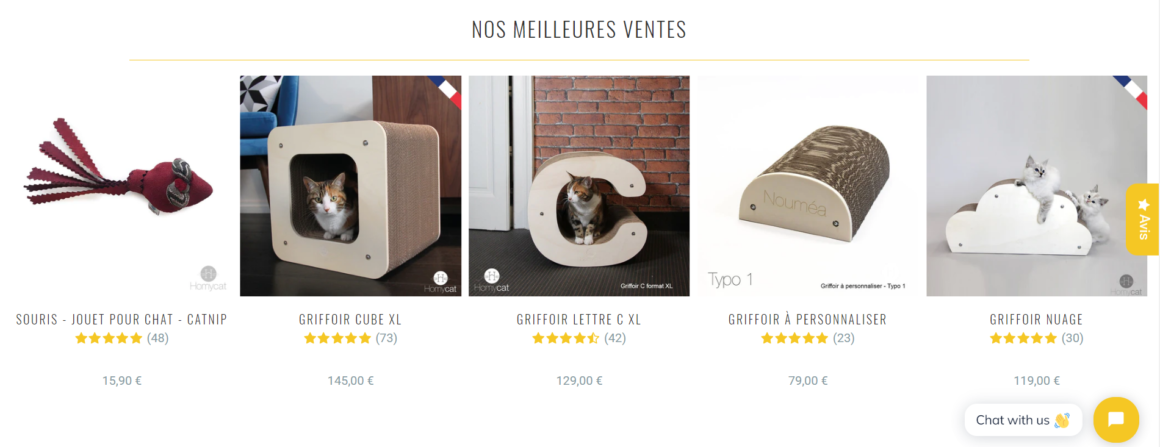The height and width of the screenshot is (447, 1160).
Task: Open the Griffoir Lettre C XL photo
Action: tap(579, 186)
